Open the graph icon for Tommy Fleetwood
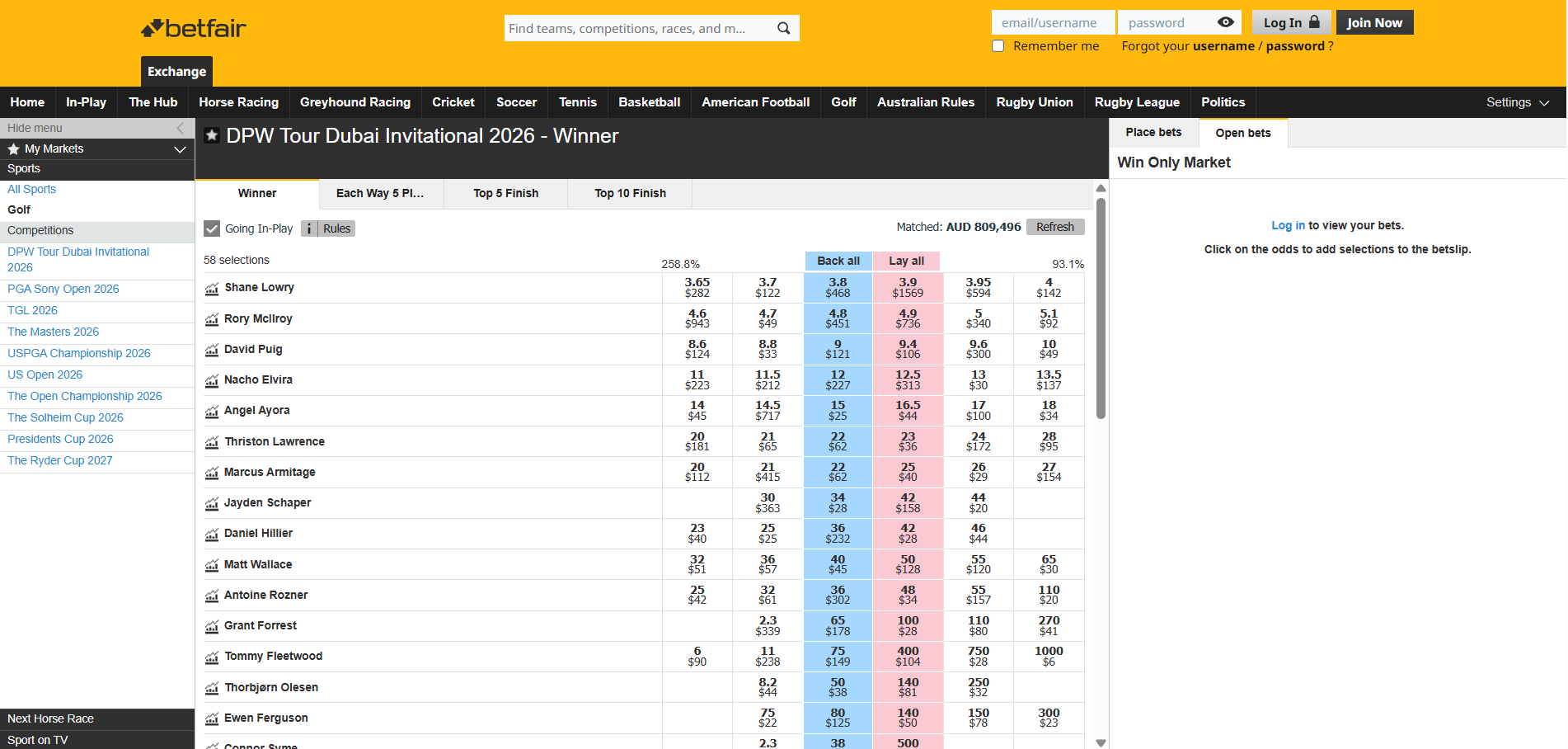Viewport: 1568px width, 749px height. 212,657
